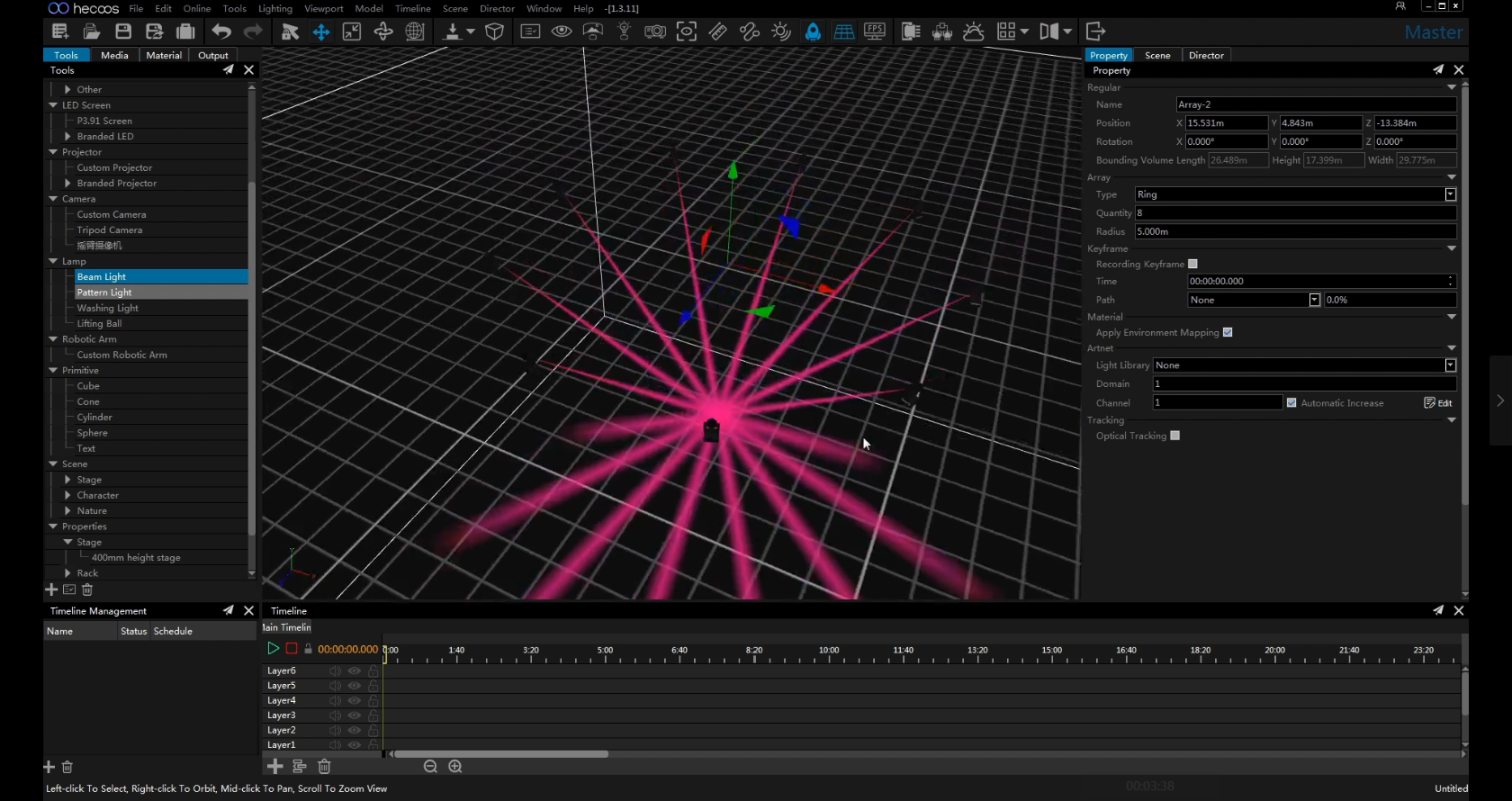Toggle the Automatic Increase checkbox
Image resolution: width=1512 pixels, height=801 pixels.
point(1291,402)
